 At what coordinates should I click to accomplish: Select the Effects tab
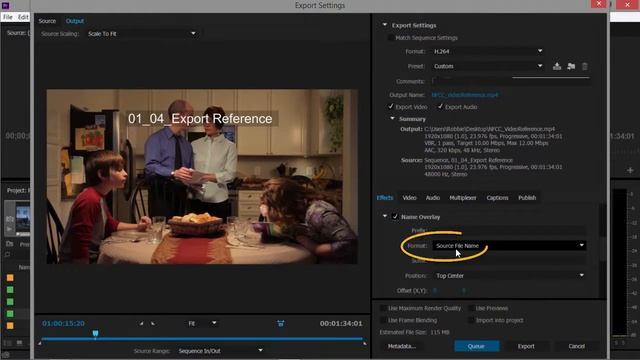tap(385, 198)
